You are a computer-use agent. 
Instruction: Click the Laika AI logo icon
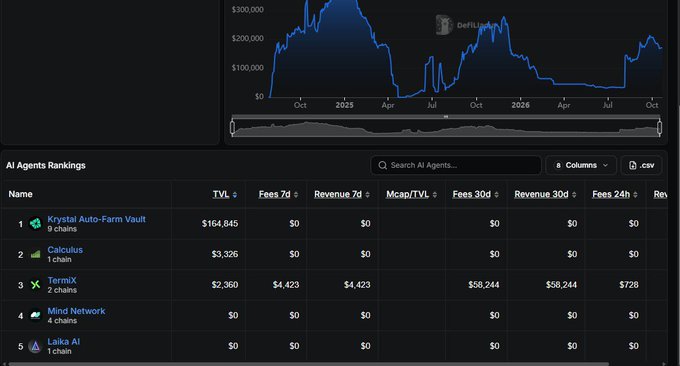click(x=35, y=346)
